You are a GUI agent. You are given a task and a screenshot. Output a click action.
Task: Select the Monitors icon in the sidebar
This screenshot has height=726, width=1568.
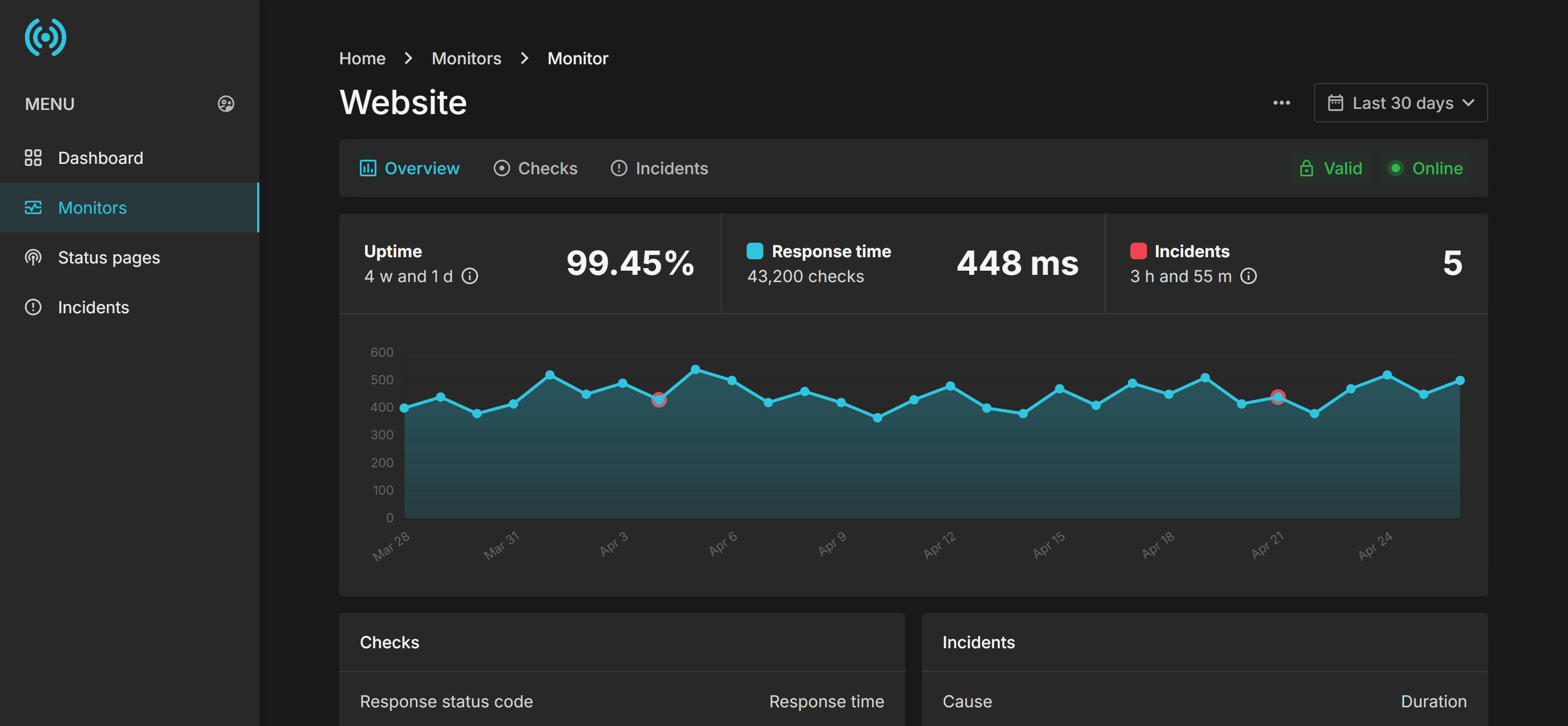(34, 207)
